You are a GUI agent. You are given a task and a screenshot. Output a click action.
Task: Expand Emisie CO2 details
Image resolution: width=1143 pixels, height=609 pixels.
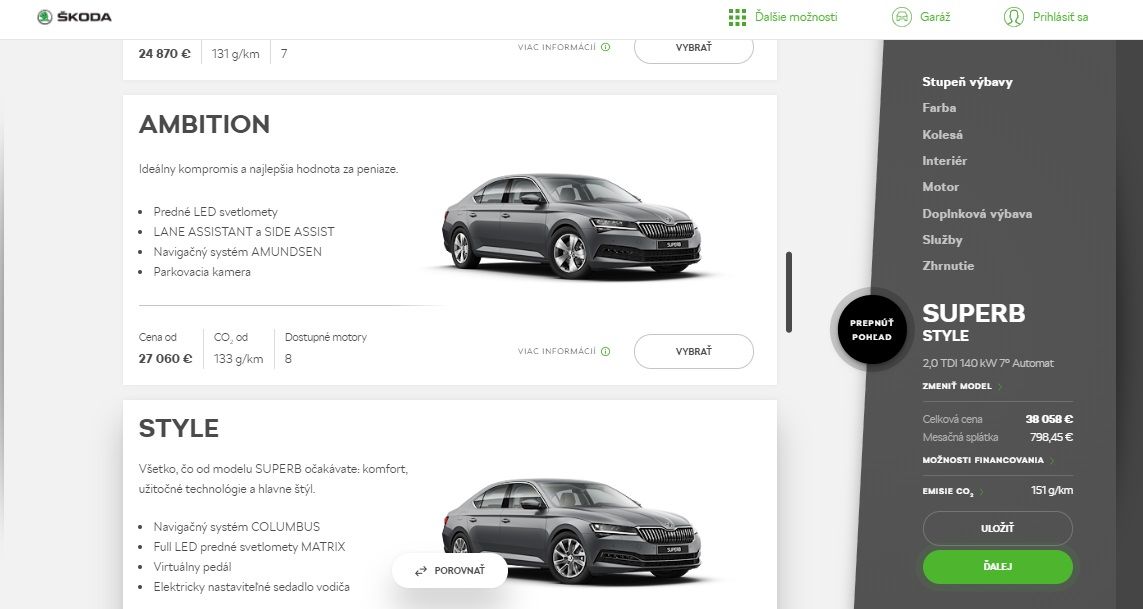pos(953,492)
